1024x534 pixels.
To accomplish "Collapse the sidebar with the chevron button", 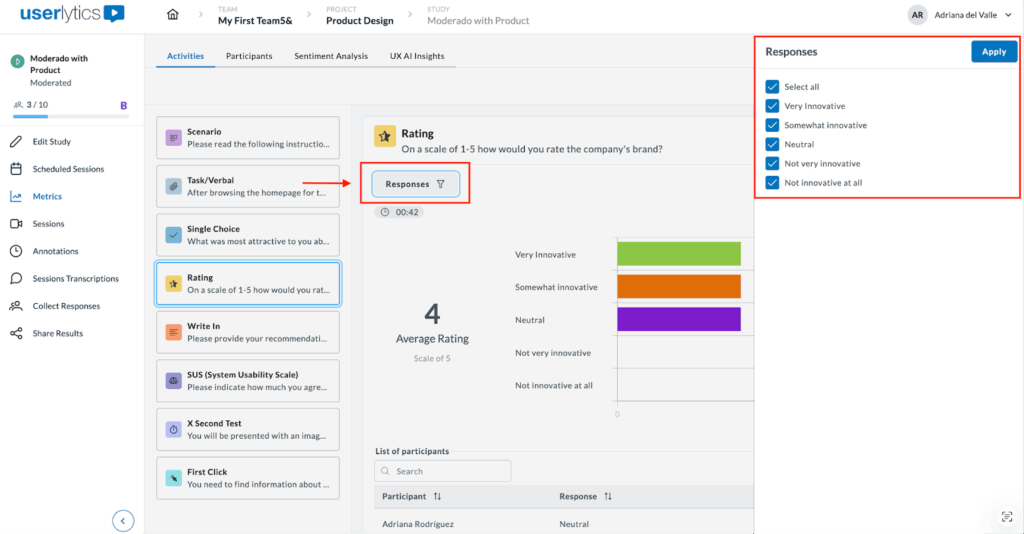I will [x=123, y=521].
